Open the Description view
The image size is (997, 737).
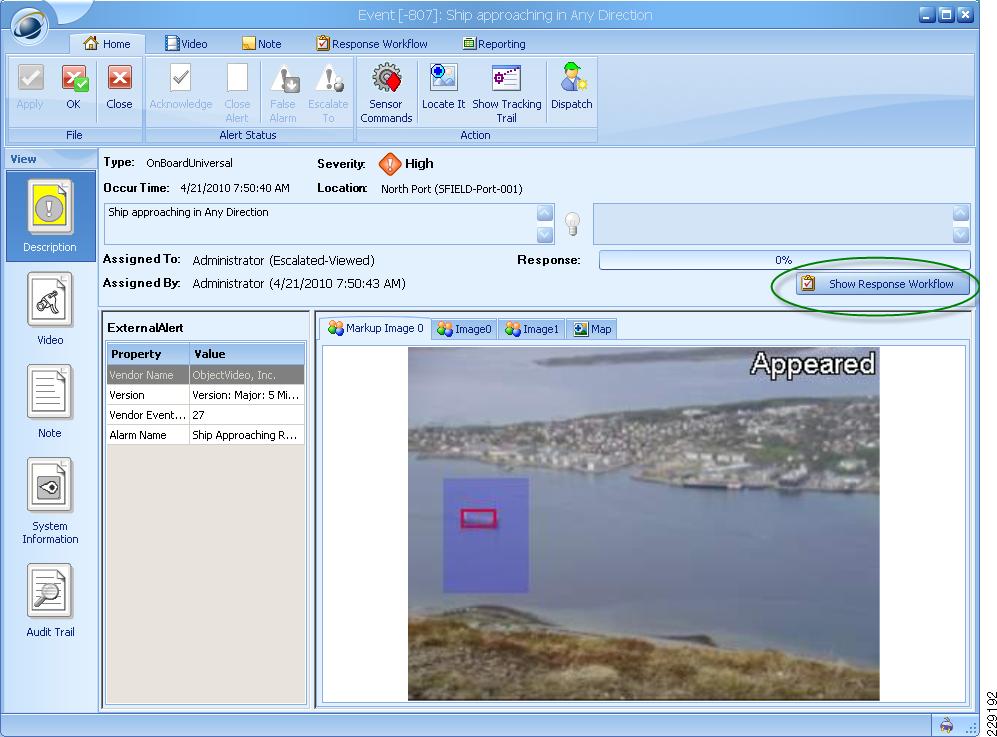[x=50, y=216]
